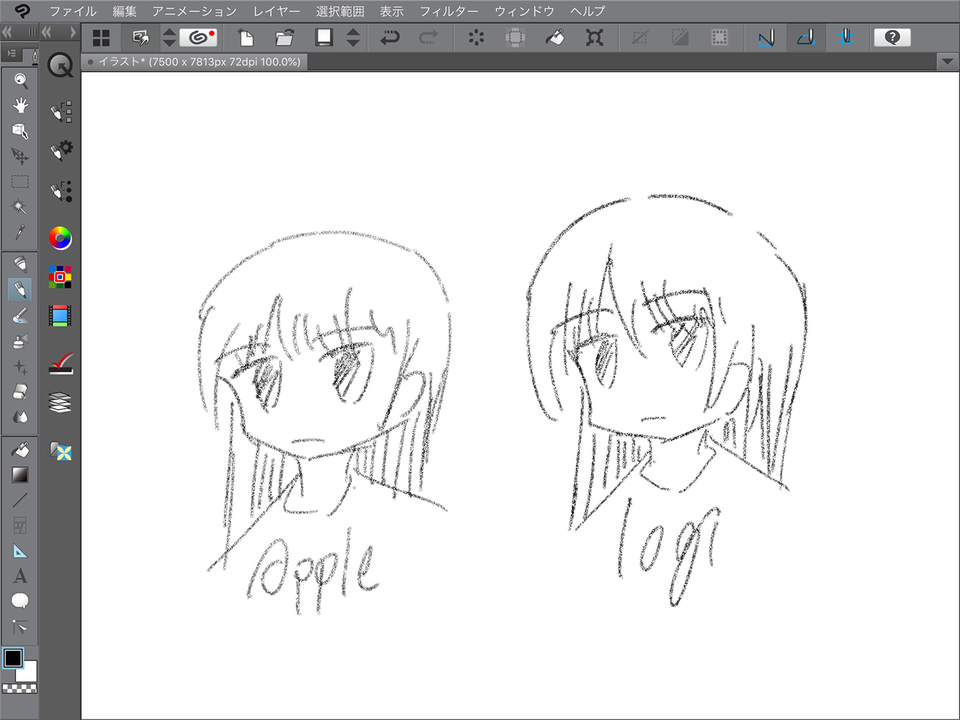Toggle Snap to Special Ruler

(x=806, y=38)
